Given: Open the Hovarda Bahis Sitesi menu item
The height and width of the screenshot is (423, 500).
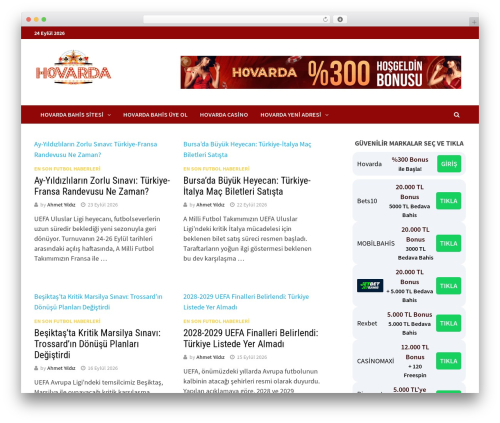Looking at the screenshot, I should point(72,115).
